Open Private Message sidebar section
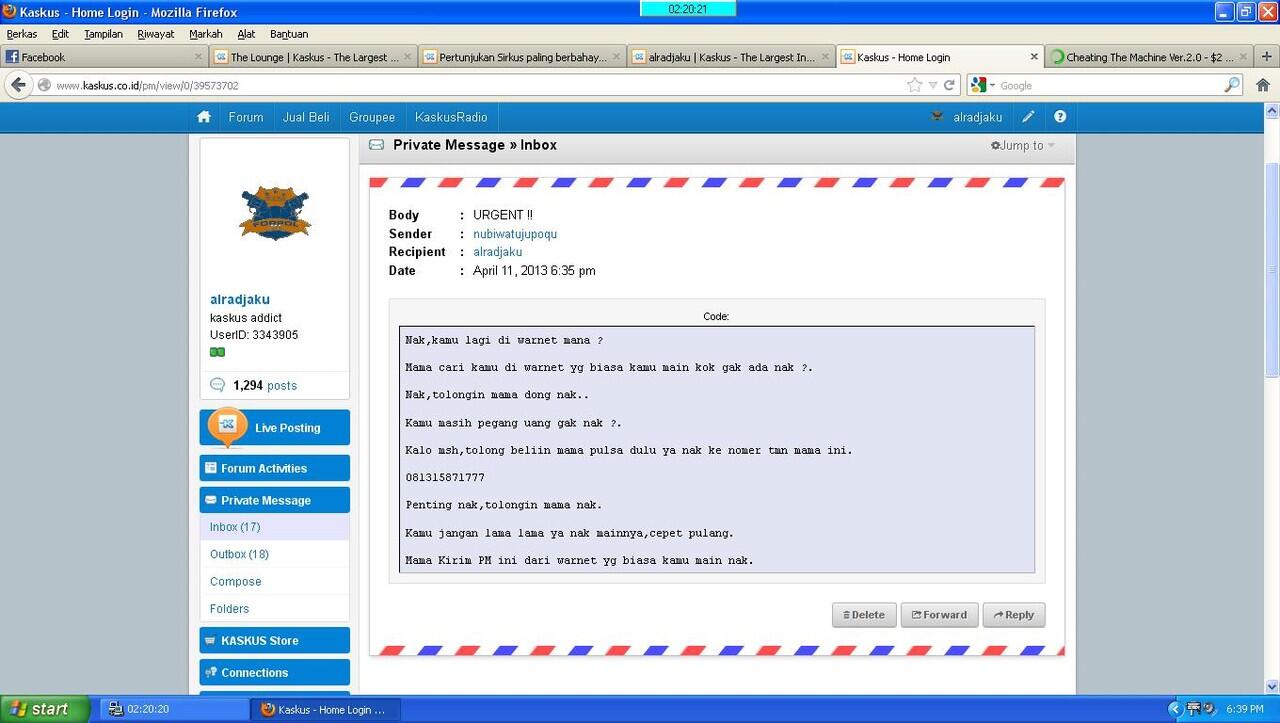Image resolution: width=1280 pixels, height=723 pixels. click(x=275, y=500)
